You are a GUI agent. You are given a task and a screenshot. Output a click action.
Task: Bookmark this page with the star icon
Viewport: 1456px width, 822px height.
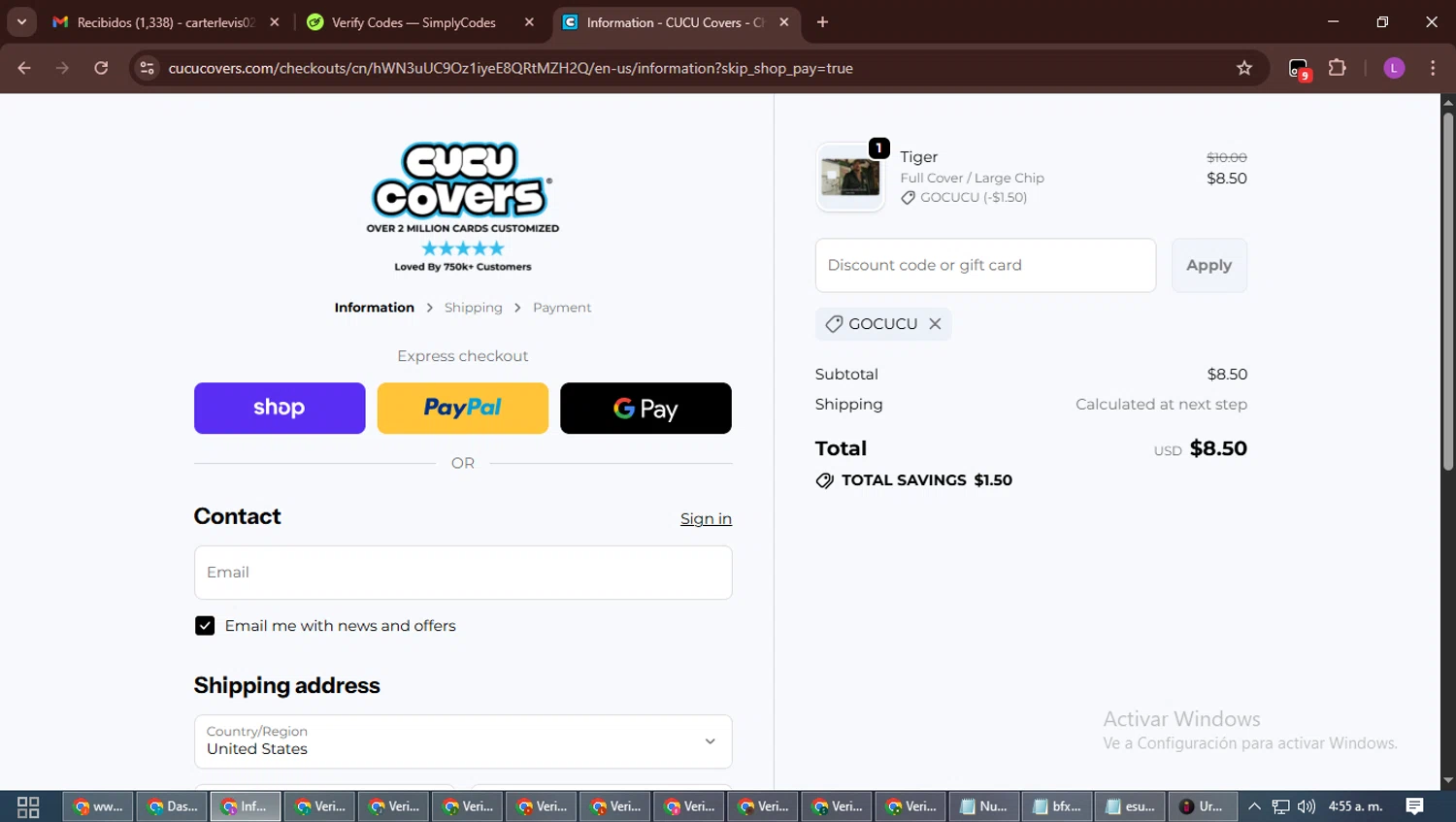point(1244,68)
